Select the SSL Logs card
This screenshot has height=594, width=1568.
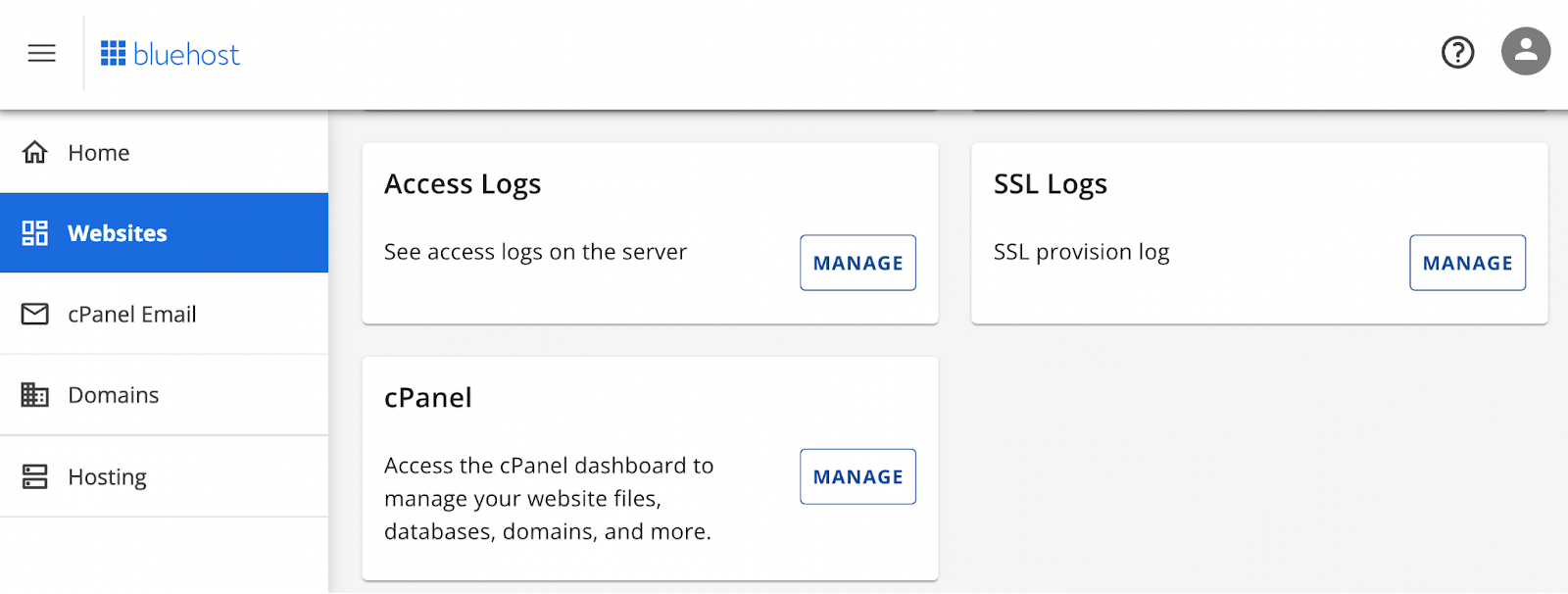1258,232
